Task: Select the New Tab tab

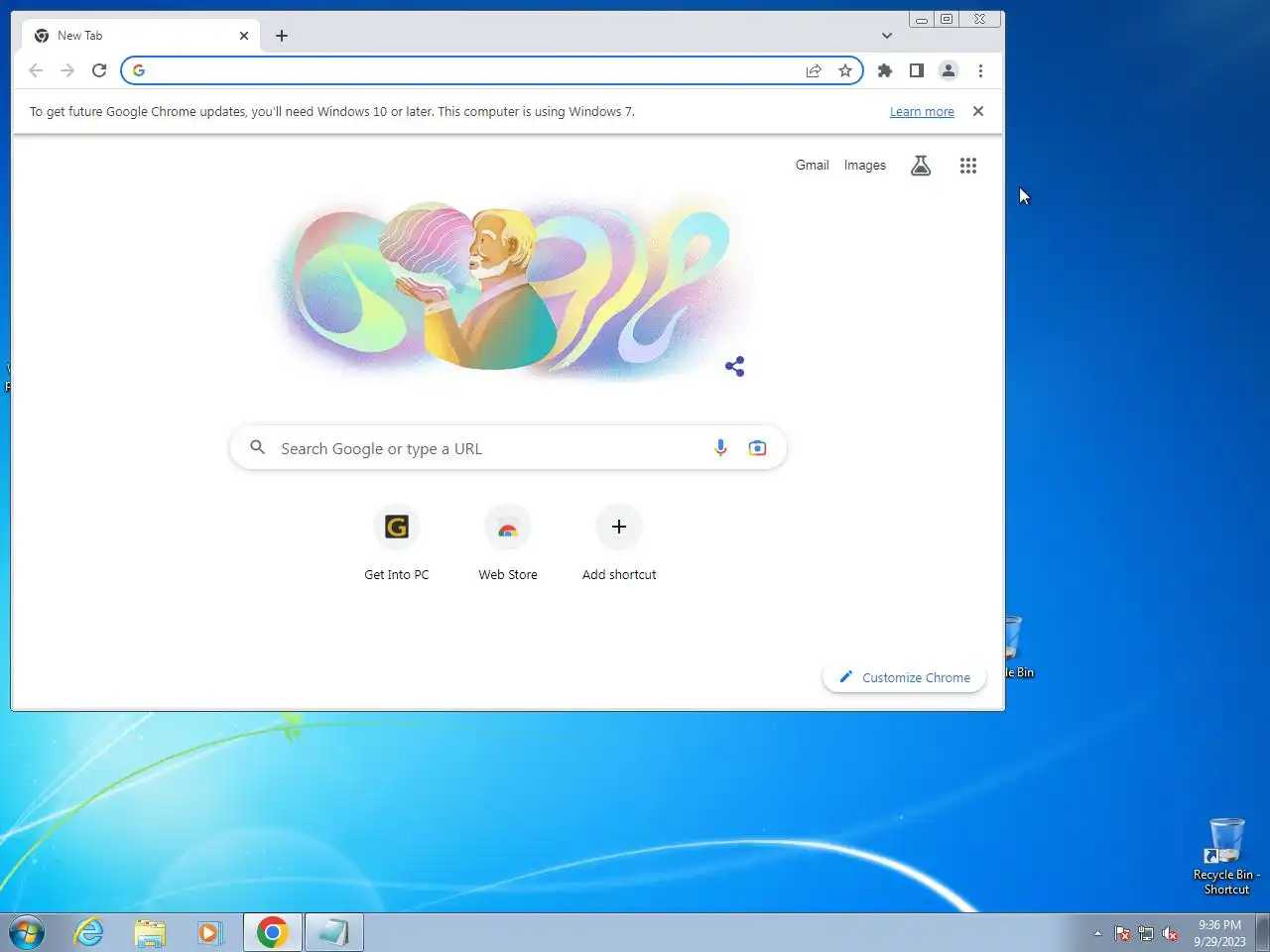Action: (141, 36)
